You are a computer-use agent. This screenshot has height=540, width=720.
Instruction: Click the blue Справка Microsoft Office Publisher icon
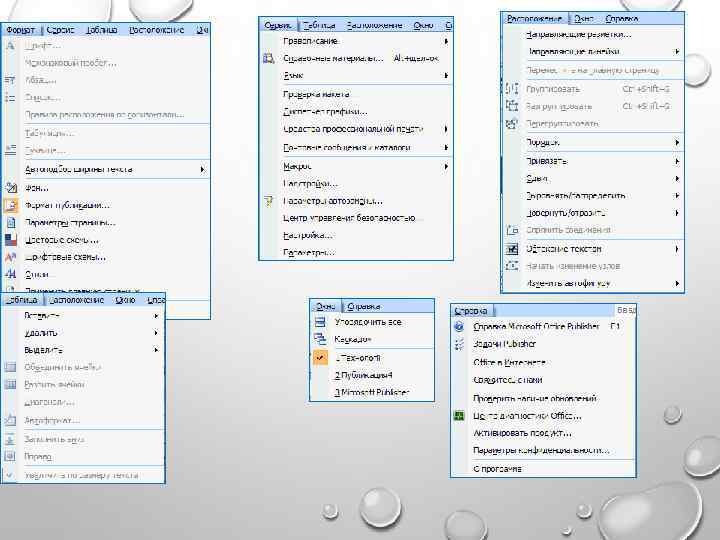[x=459, y=326]
